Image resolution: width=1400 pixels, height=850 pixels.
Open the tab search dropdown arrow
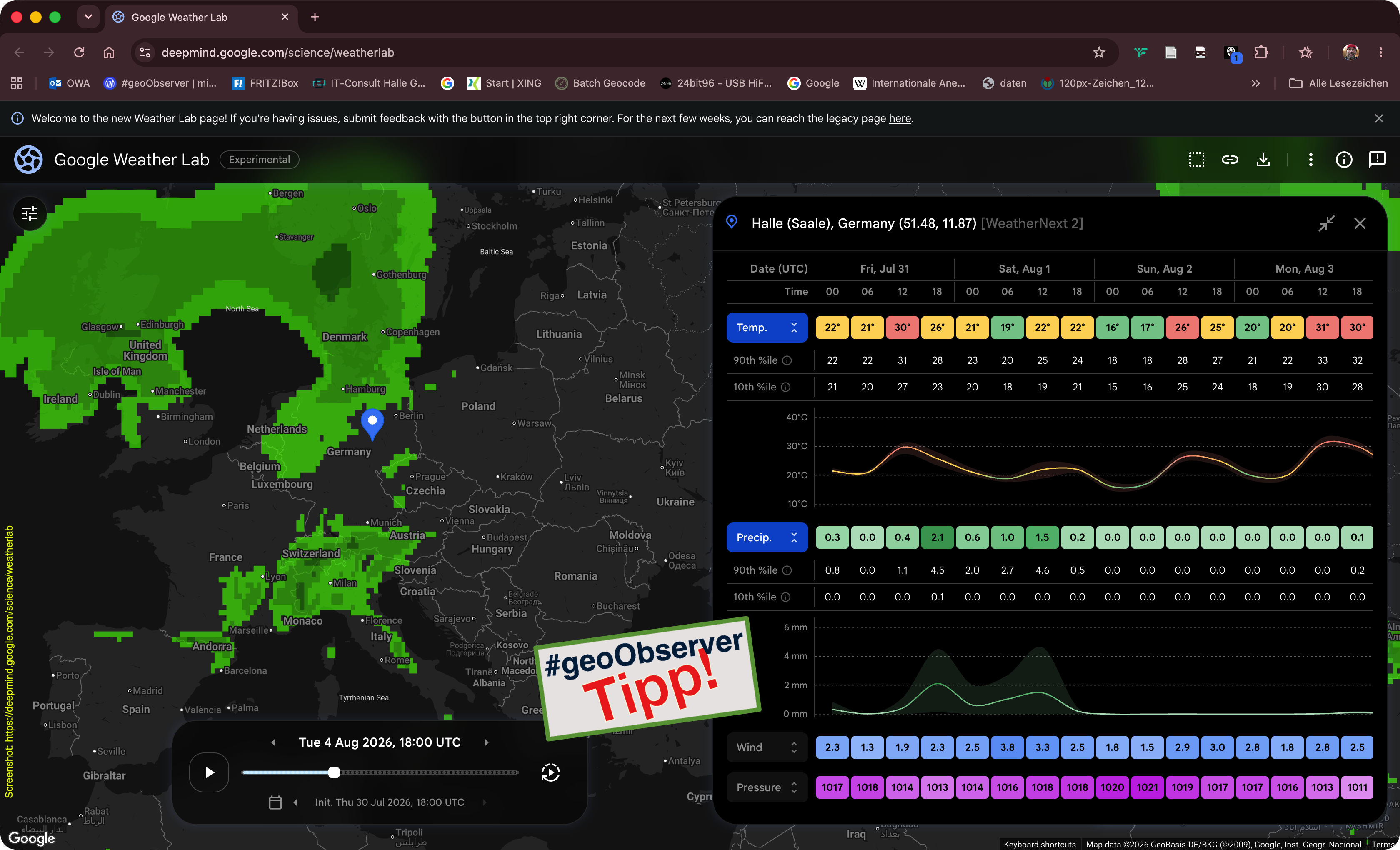pyautogui.click(x=88, y=17)
